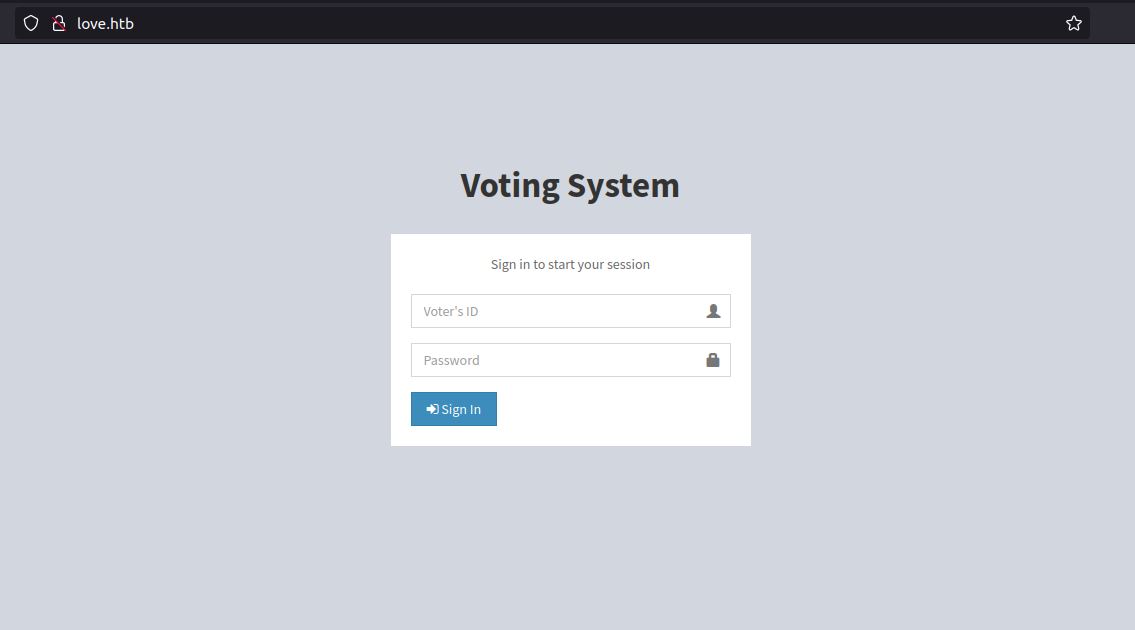Click the "Sign In" label text
Viewport: 1135px width, 630px height.
click(x=461, y=409)
